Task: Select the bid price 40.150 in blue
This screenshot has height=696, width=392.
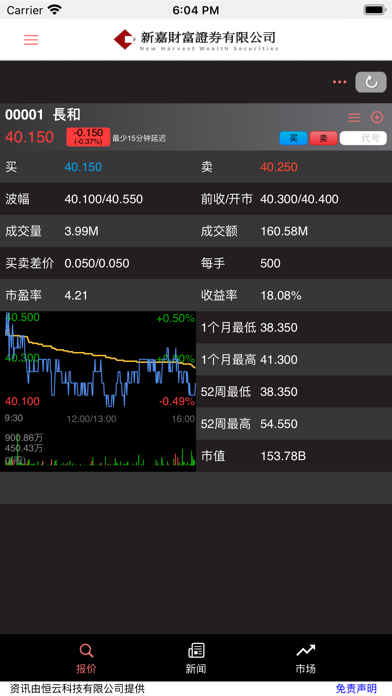Action: pyautogui.click(x=83, y=167)
